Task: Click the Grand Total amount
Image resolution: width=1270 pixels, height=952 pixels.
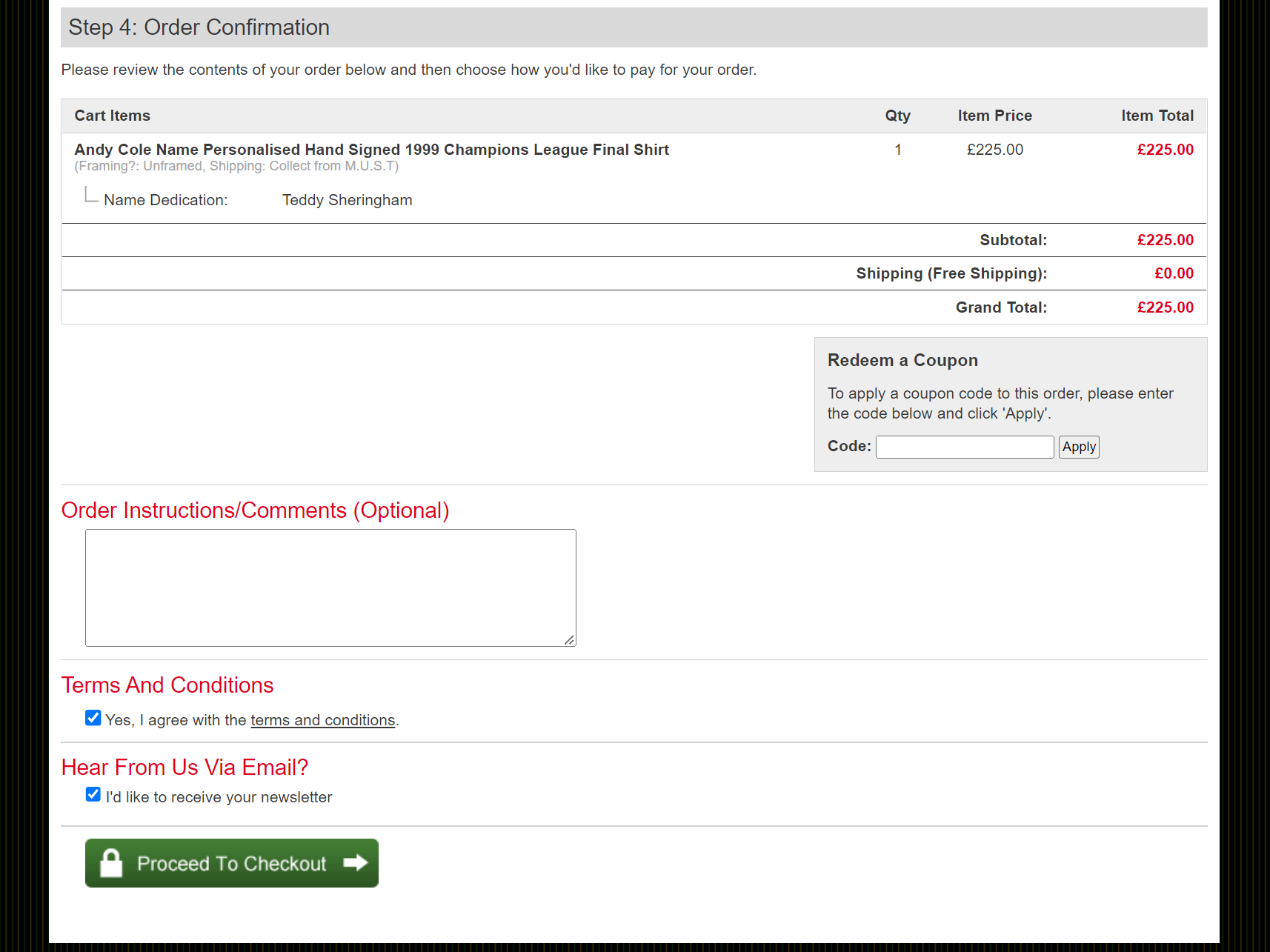Action: tap(1165, 307)
